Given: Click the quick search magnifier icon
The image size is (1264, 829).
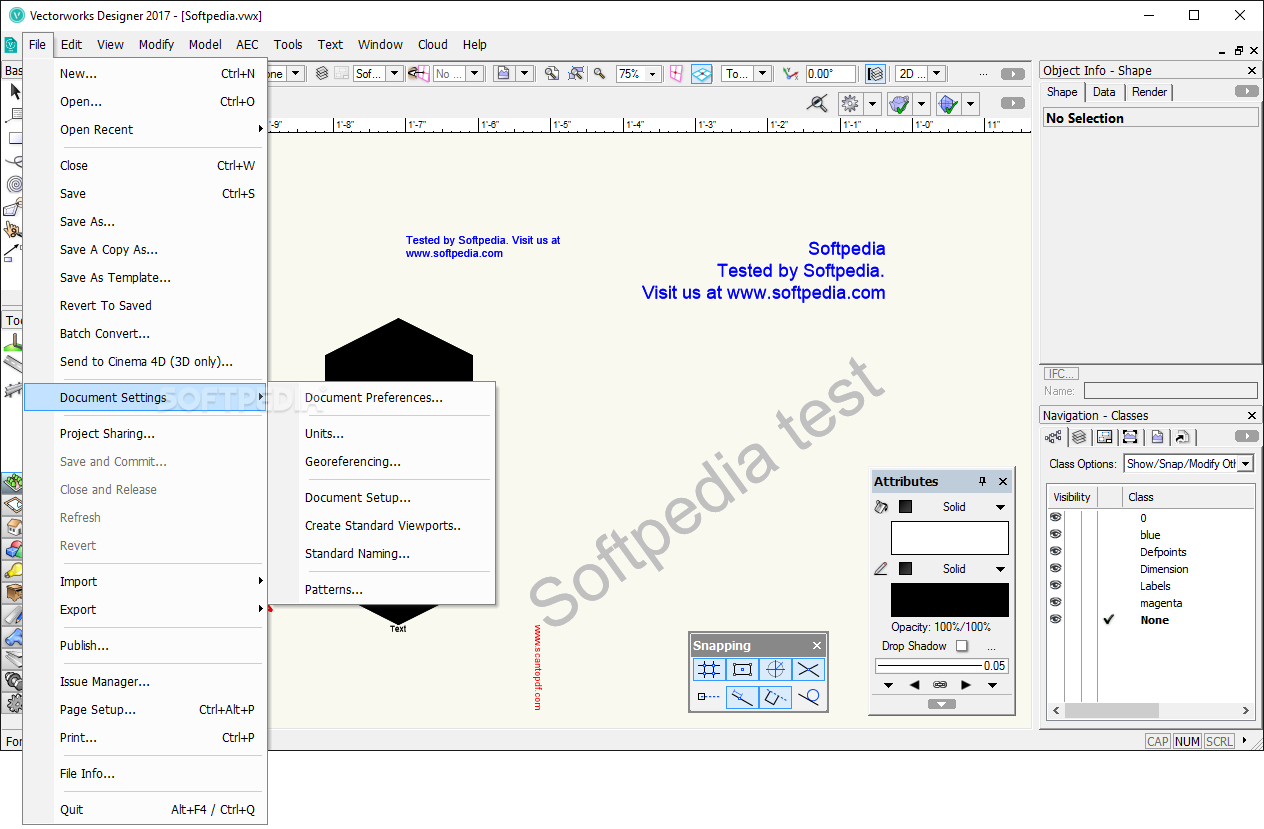Looking at the screenshot, I should [817, 103].
